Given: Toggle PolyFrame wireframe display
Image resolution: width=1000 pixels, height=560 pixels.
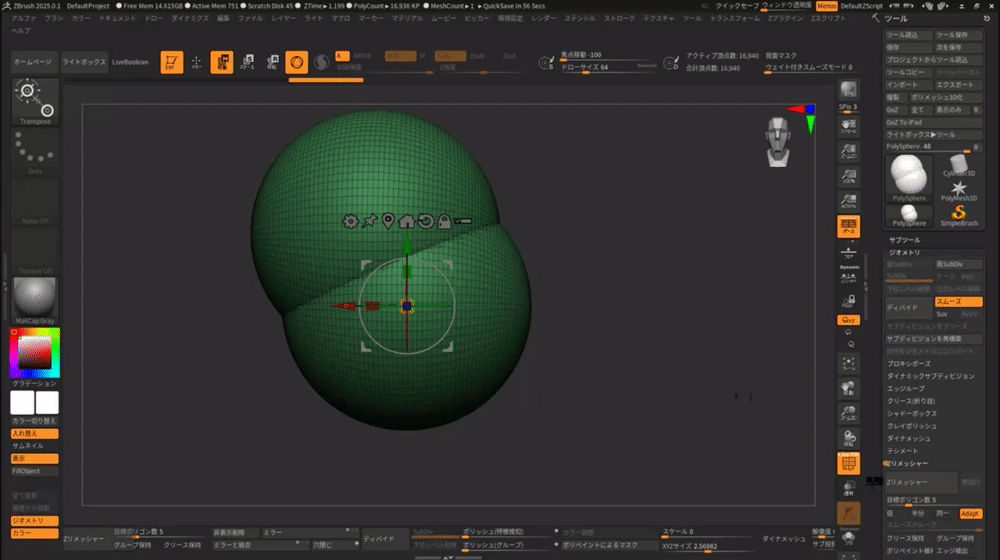Looking at the screenshot, I should point(848,464).
